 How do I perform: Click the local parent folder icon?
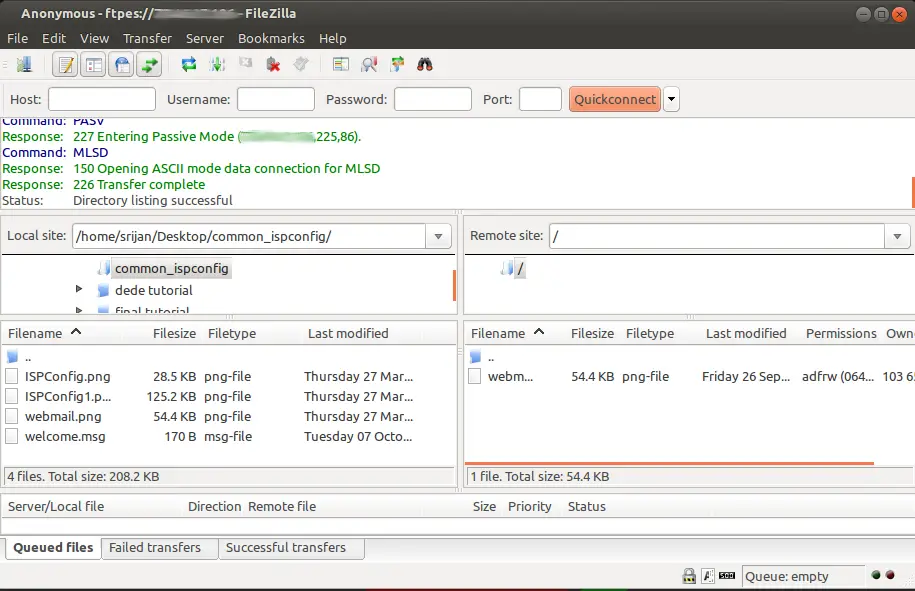click(12, 356)
